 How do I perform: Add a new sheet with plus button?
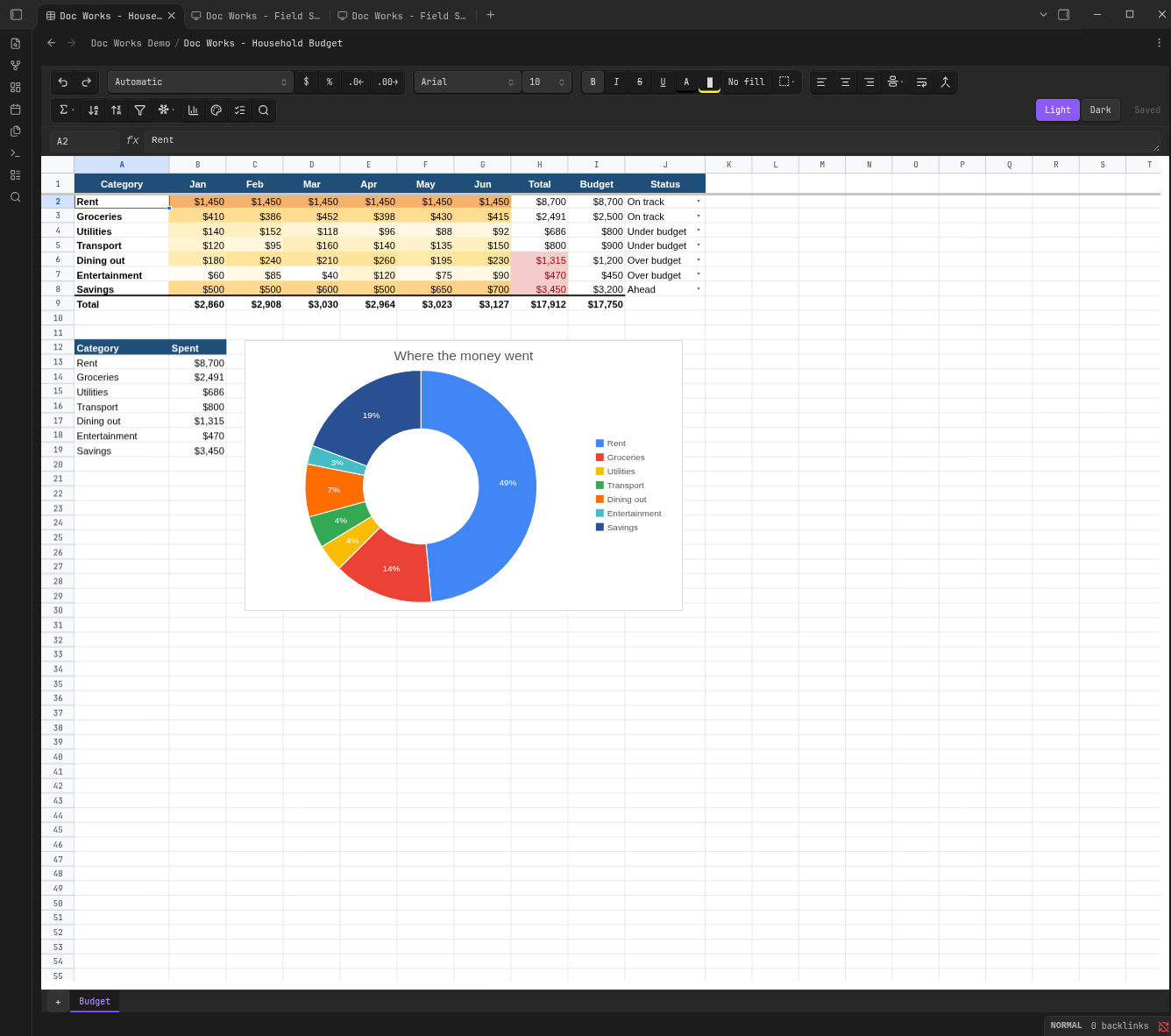tap(58, 1002)
